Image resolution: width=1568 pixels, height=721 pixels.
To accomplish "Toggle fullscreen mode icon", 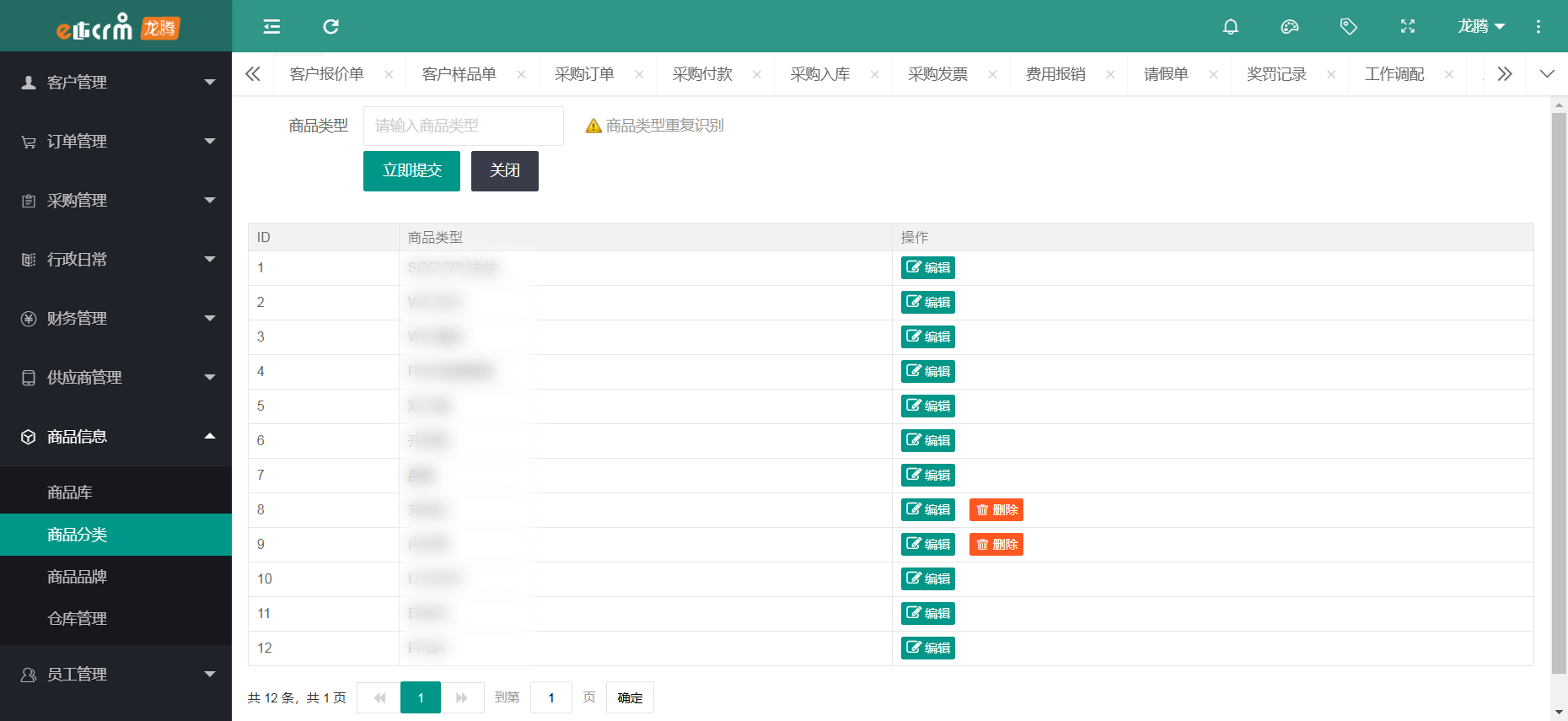I will click(x=1407, y=27).
